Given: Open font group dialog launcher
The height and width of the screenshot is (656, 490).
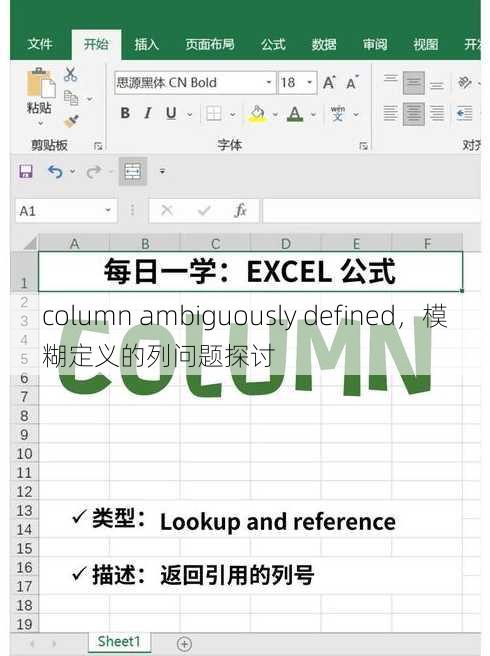Looking at the screenshot, I should point(363,146).
